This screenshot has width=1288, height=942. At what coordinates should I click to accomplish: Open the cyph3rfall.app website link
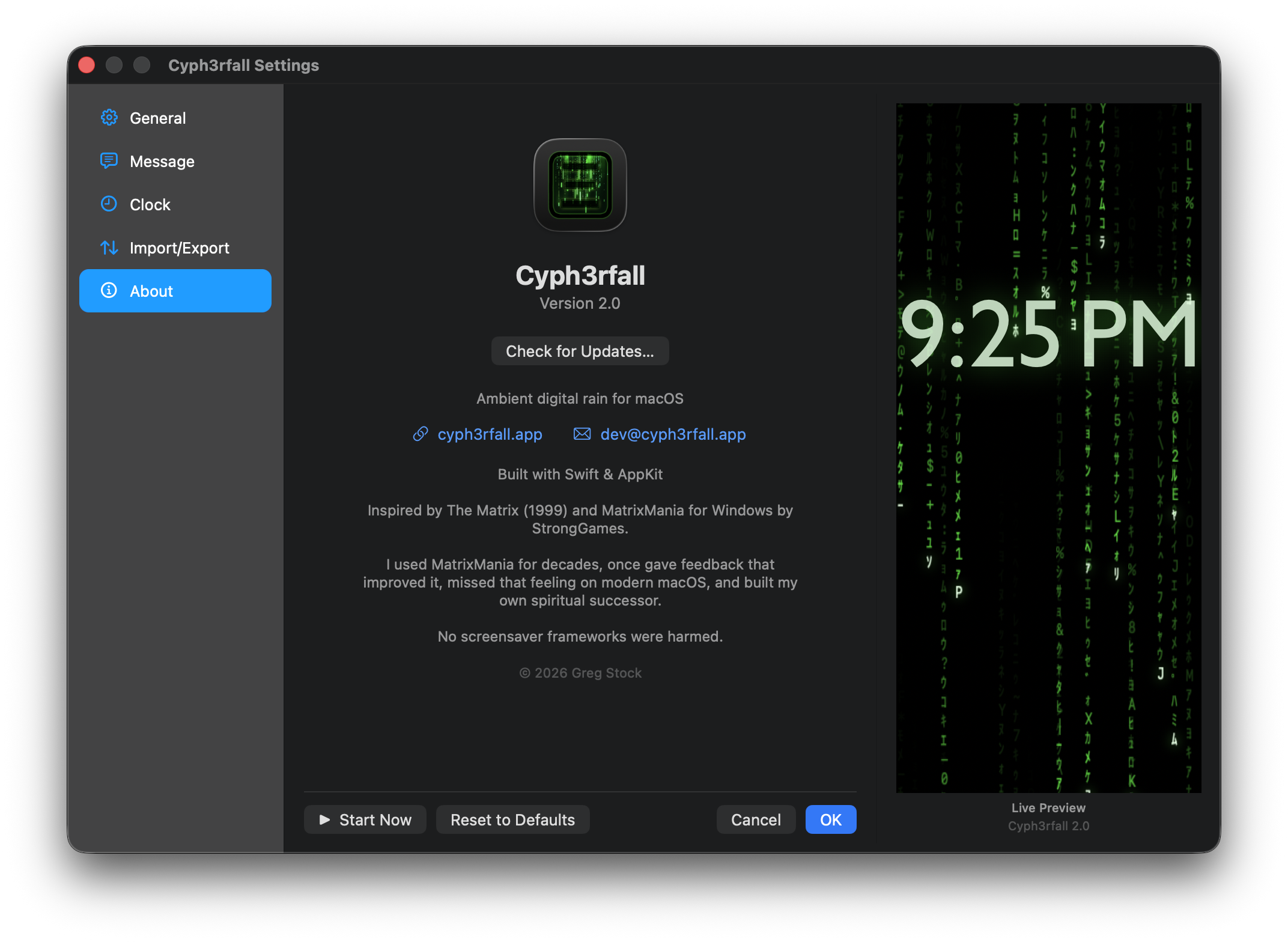coord(490,434)
